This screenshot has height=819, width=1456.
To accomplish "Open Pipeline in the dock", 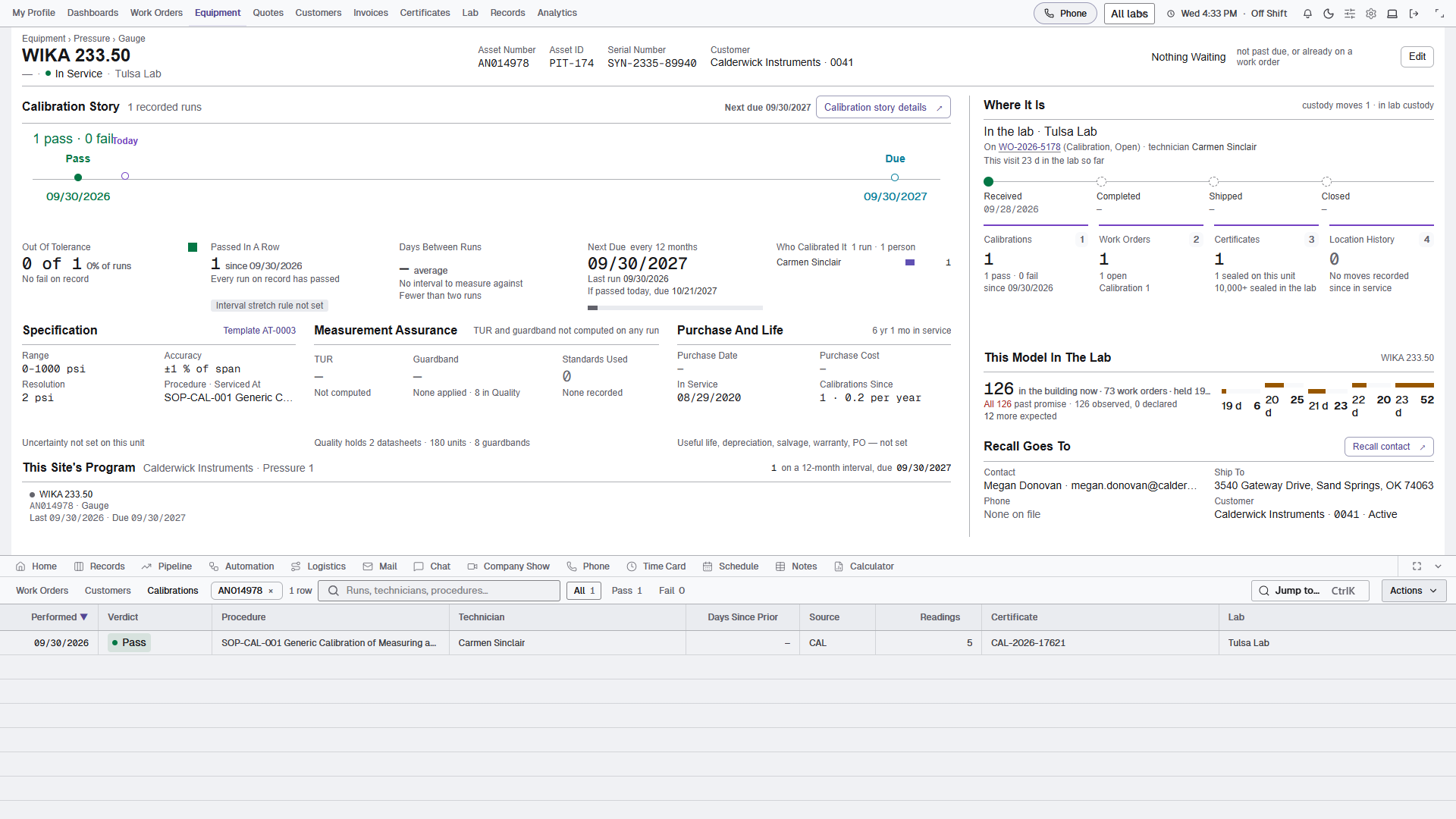I will click(x=166, y=566).
